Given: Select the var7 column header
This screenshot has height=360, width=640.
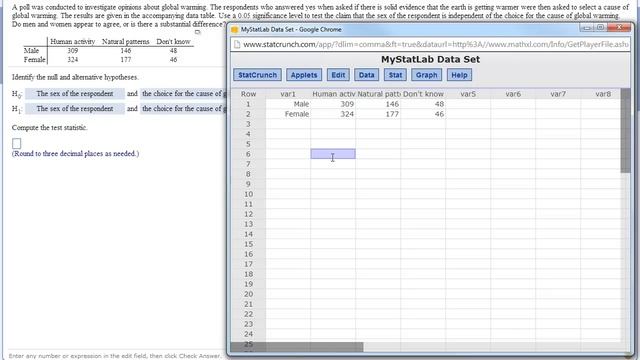Looking at the screenshot, I should tap(558, 94).
